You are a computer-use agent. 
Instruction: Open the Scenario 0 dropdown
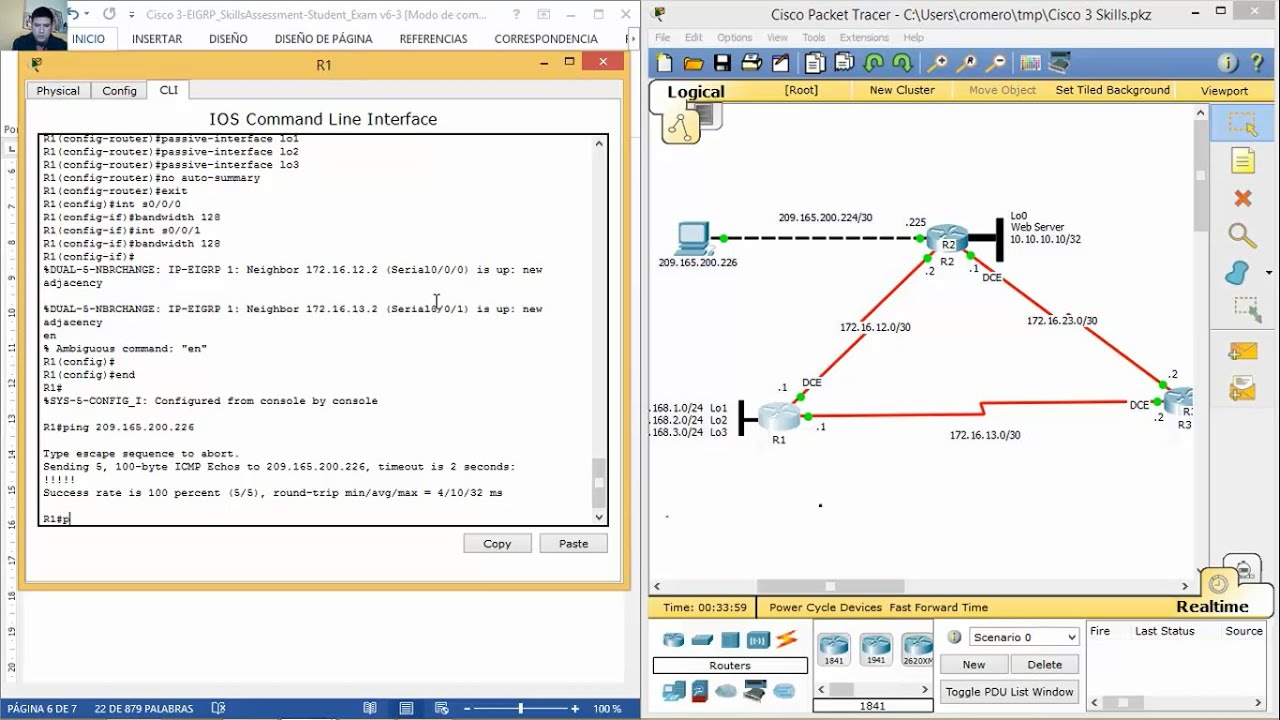point(1024,637)
